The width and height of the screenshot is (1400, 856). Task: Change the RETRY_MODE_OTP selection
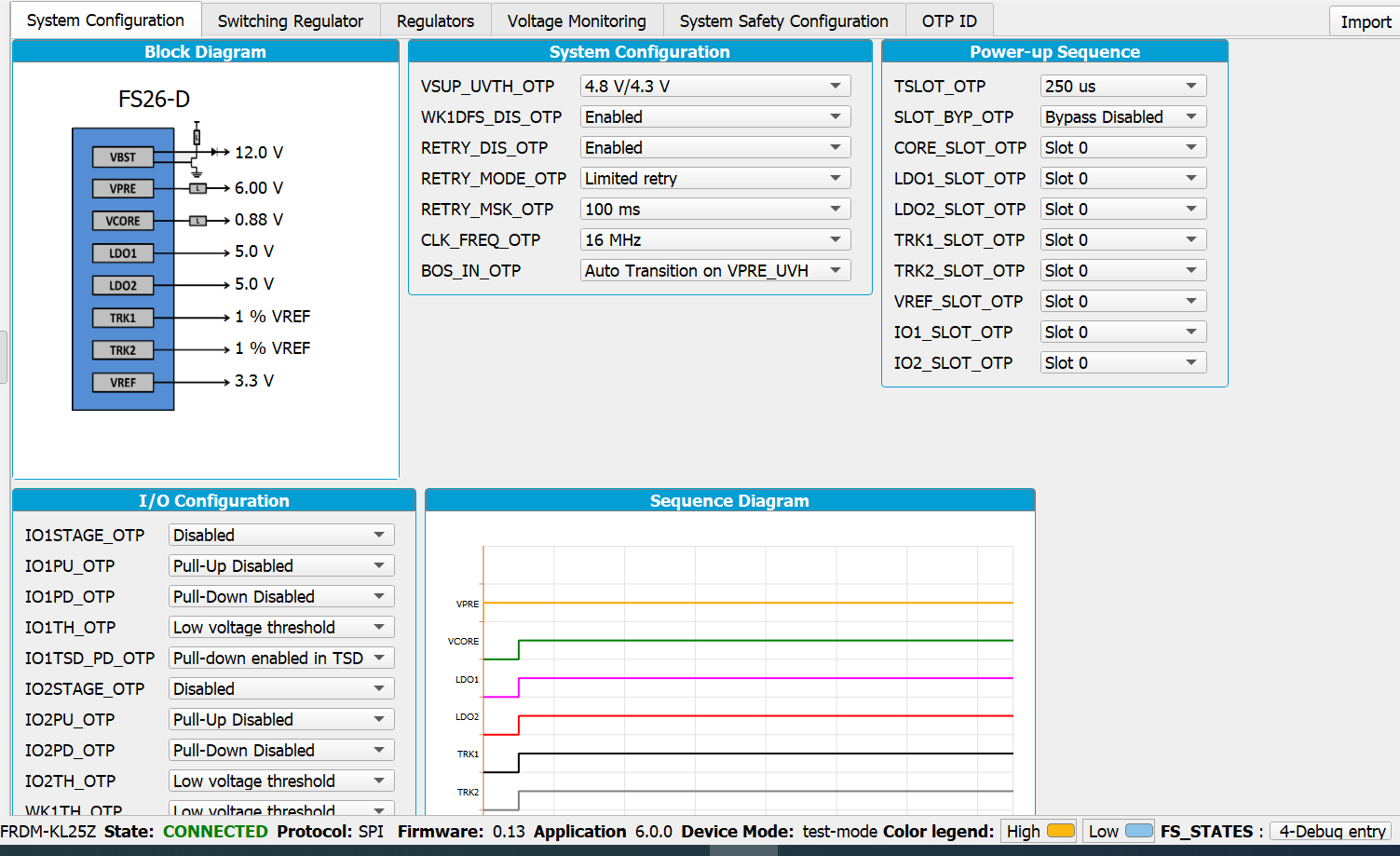click(714, 178)
